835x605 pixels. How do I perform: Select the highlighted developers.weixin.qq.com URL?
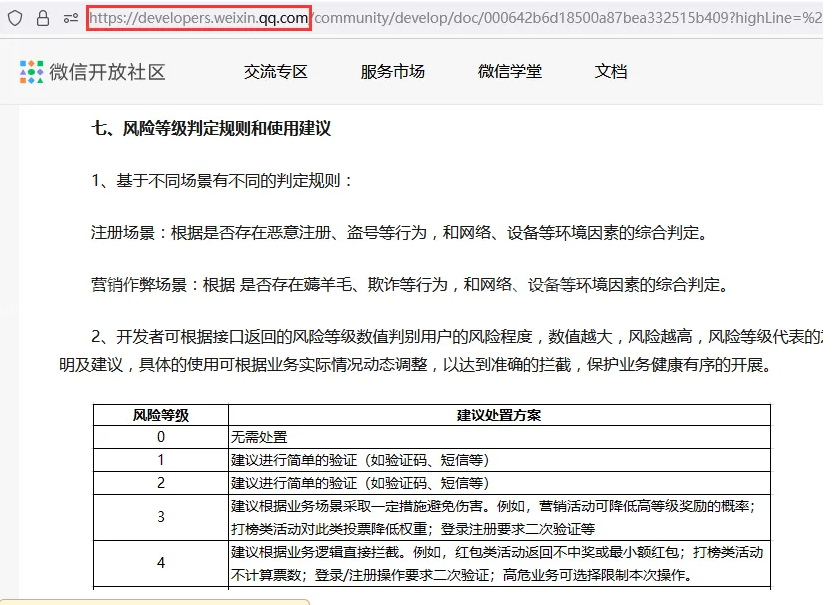199,17
